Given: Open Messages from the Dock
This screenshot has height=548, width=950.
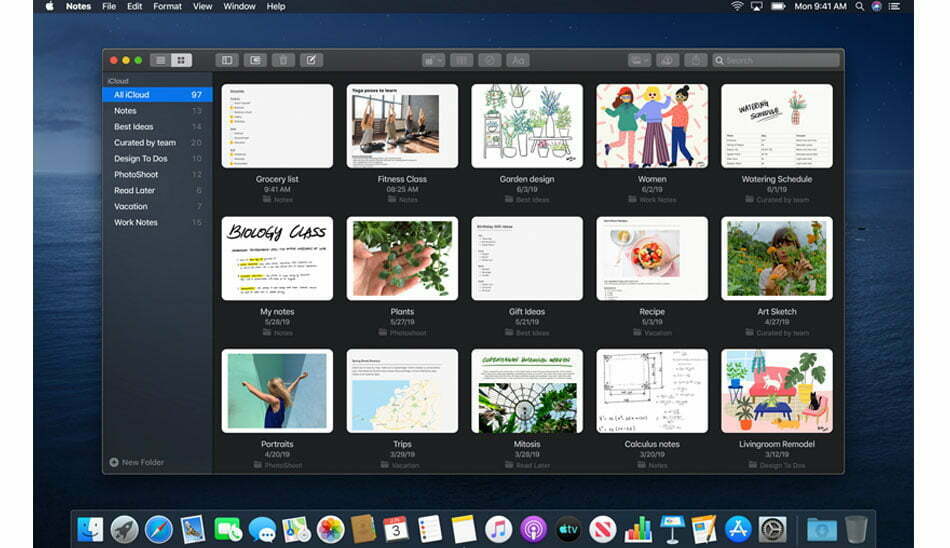Looking at the screenshot, I should click(262, 529).
